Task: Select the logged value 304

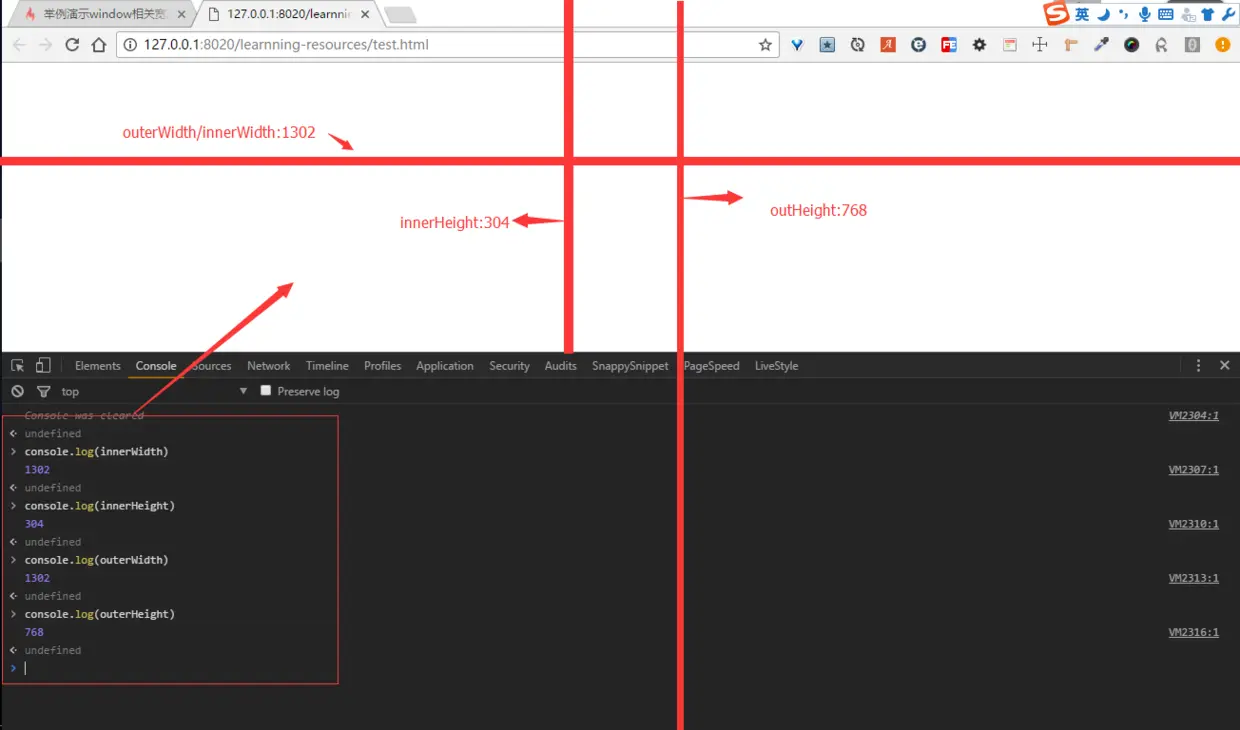Action: [34, 523]
